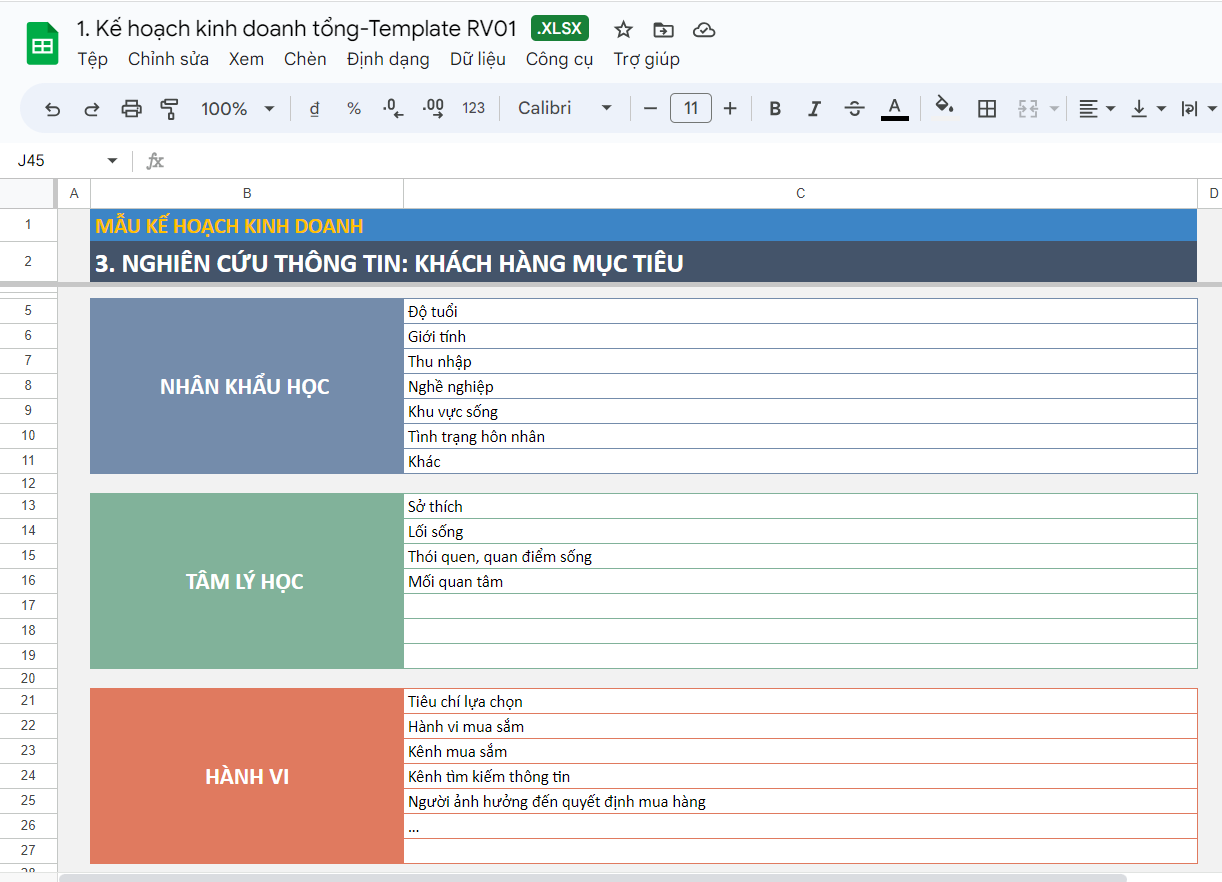Open more number formats (123)
1222x882 pixels.
coord(474,108)
